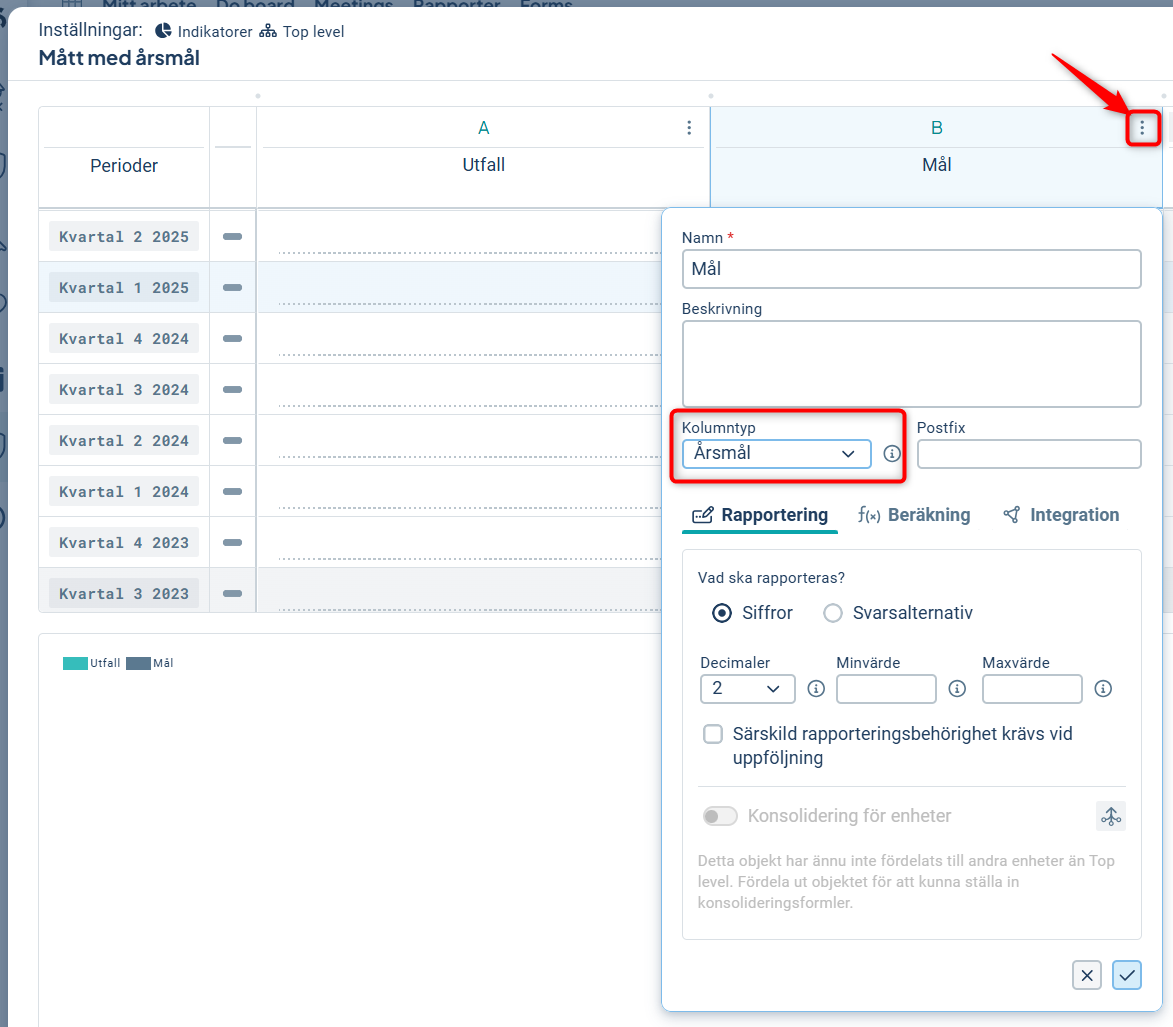The width and height of the screenshot is (1173, 1027).
Task: Click info icon beside Maxvärde field
Action: click(1103, 689)
